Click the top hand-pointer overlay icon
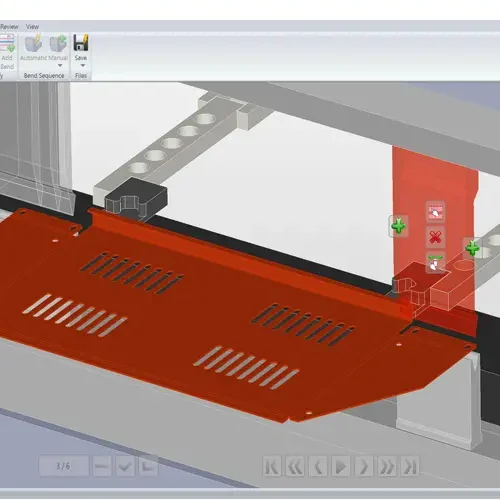The width and height of the screenshot is (500, 500). click(435, 212)
